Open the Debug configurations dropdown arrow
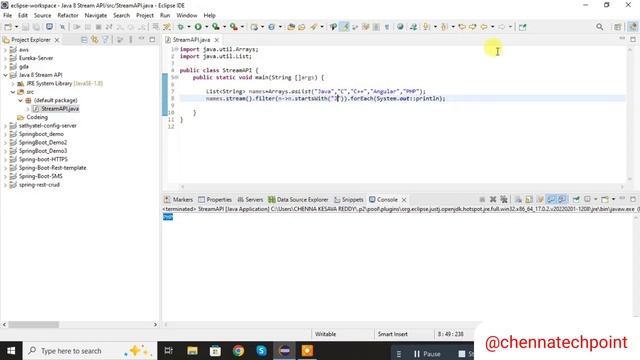The height and width of the screenshot is (360, 640). (189, 27)
